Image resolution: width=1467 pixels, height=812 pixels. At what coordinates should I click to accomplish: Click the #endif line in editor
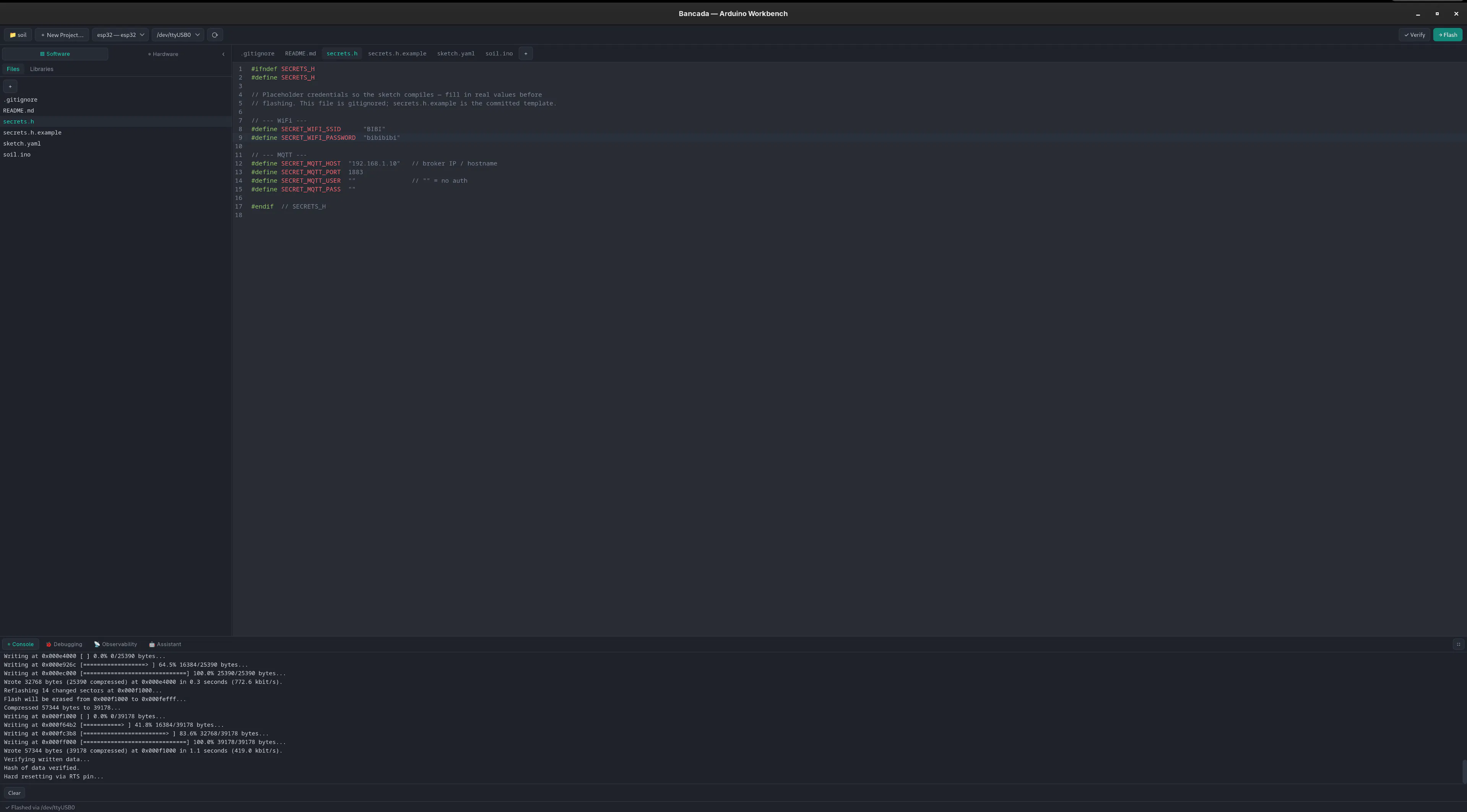pos(289,207)
